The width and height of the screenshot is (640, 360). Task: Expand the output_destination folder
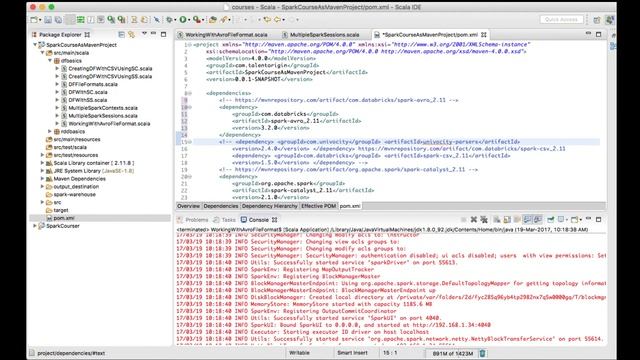click(42, 187)
